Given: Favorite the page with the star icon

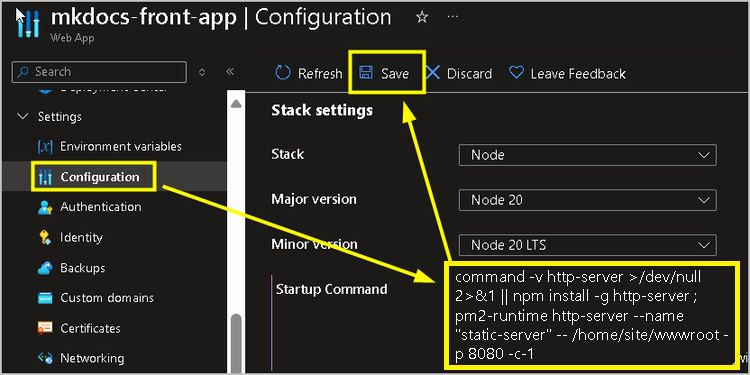Looking at the screenshot, I should tap(422, 18).
